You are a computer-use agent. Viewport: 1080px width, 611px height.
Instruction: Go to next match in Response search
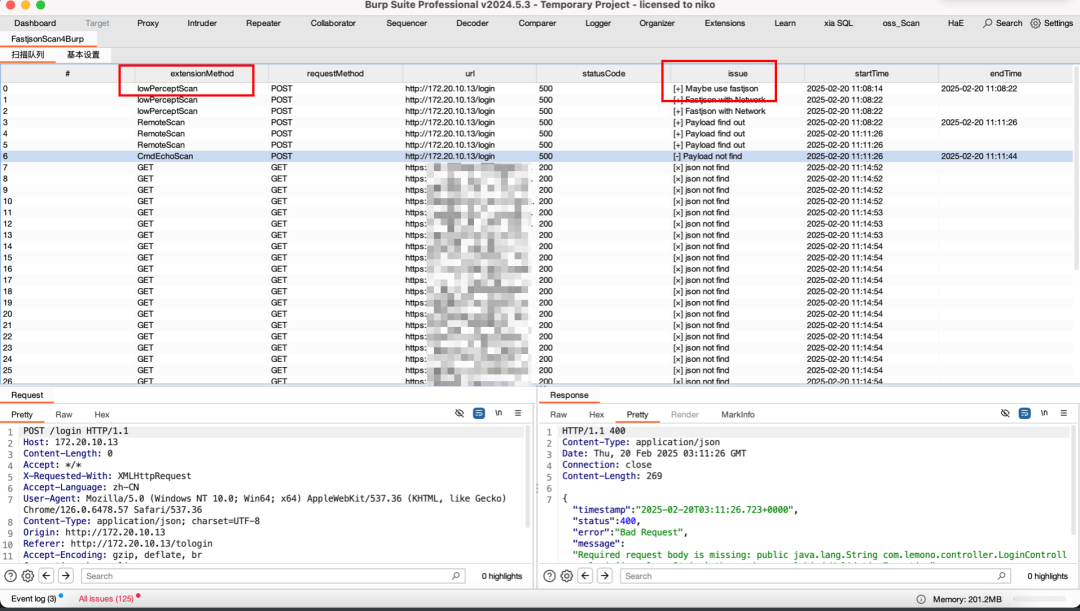[x=605, y=576]
